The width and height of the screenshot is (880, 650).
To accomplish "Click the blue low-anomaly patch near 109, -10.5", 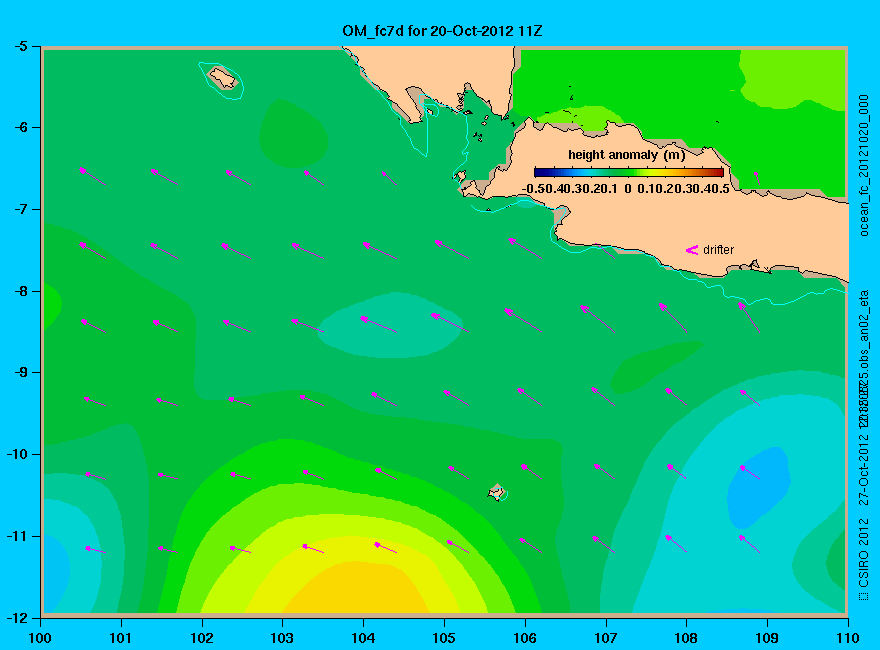I will tap(759, 487).
